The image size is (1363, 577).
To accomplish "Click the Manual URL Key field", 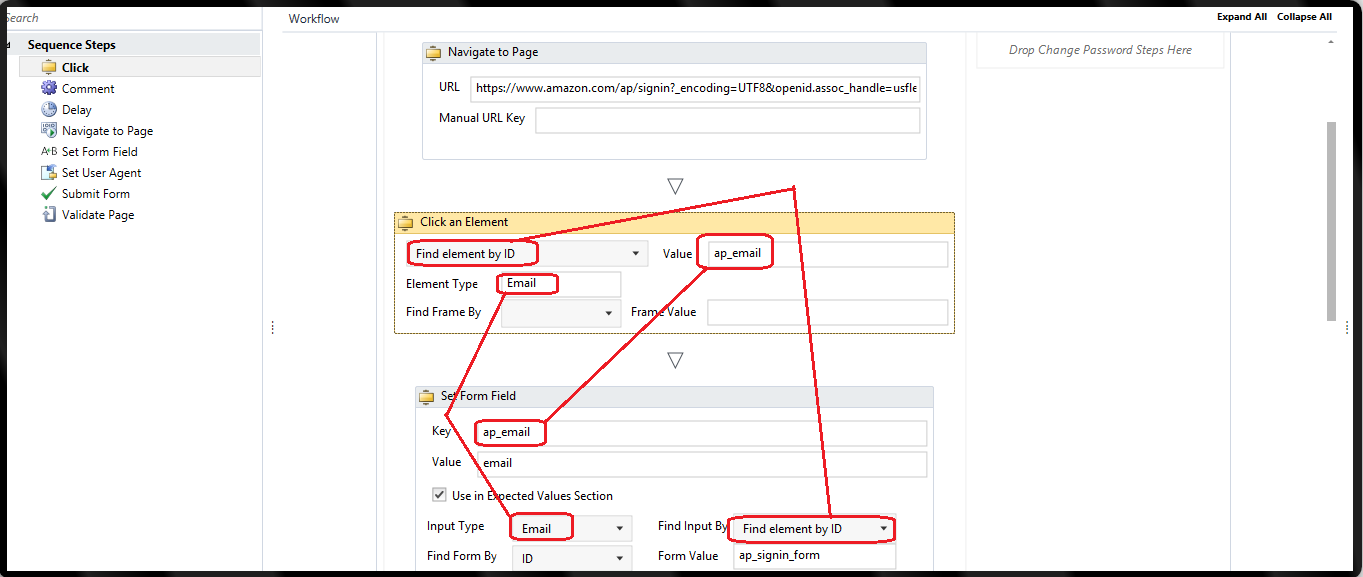I will (x=727, y=120).
